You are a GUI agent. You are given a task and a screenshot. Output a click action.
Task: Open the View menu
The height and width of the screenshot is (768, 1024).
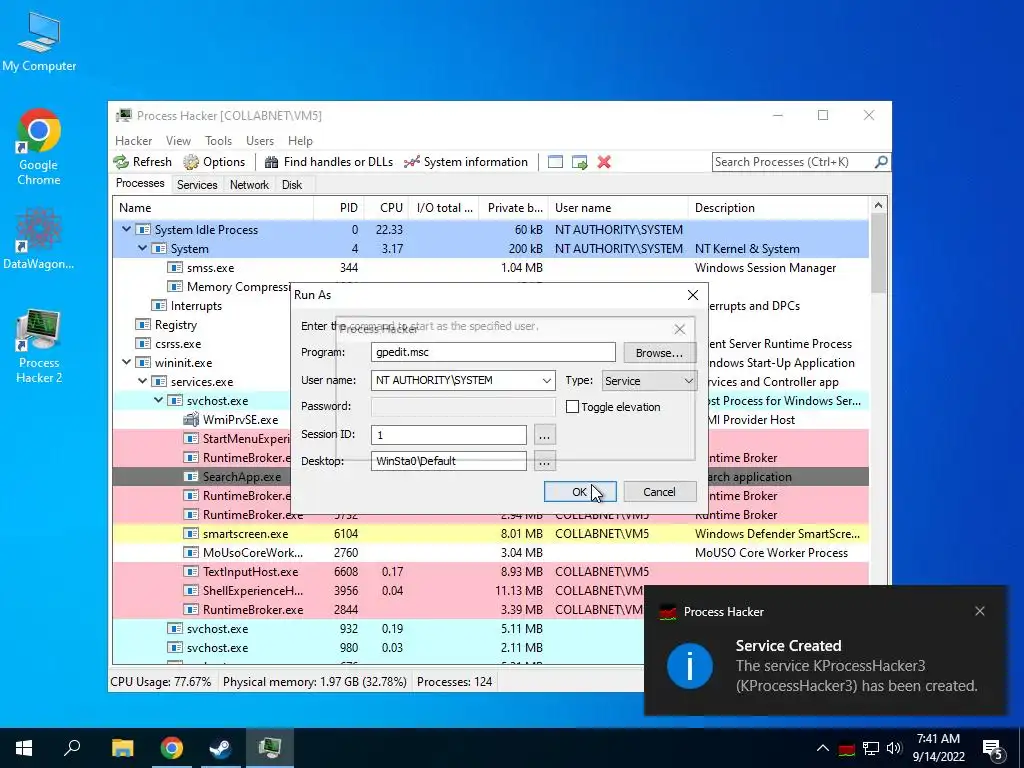[178, 140]
